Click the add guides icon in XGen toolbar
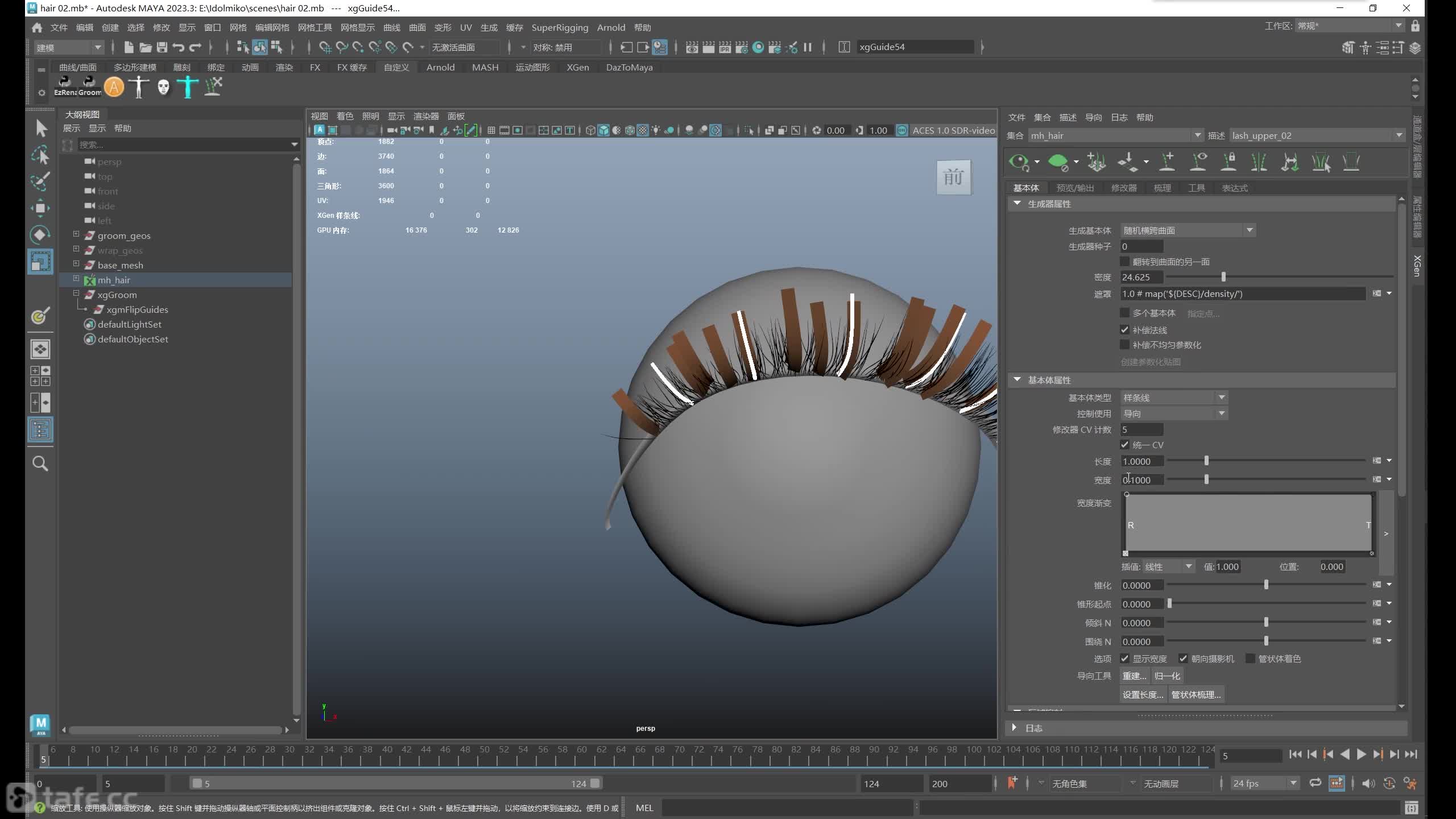The height and width of the screenshot is (819, 1456). (1167, 163)
